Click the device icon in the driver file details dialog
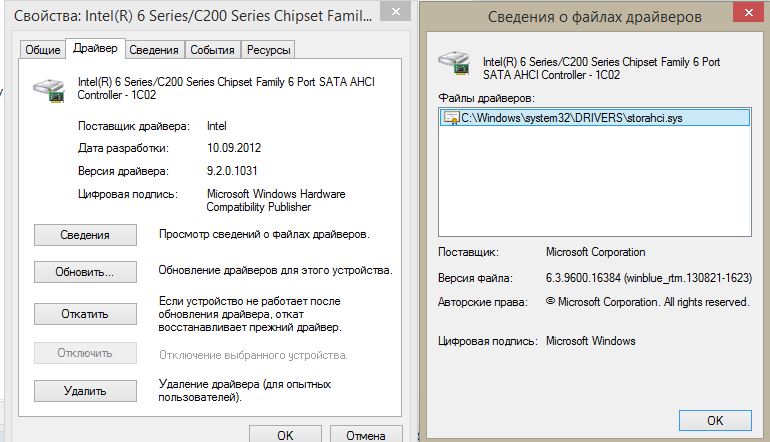 pos(455,64)
